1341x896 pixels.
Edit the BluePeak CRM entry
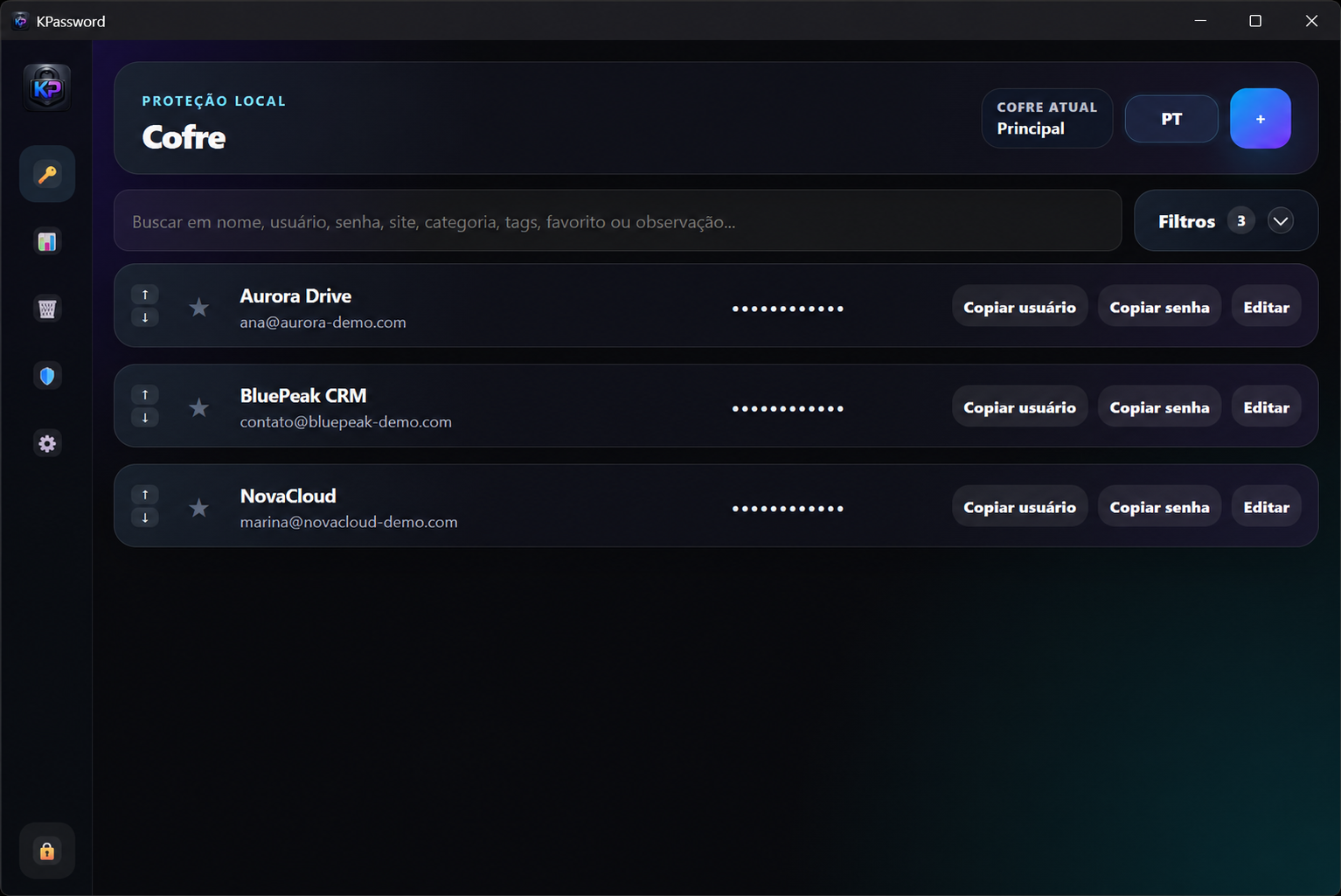click(x=1266, y=407)
